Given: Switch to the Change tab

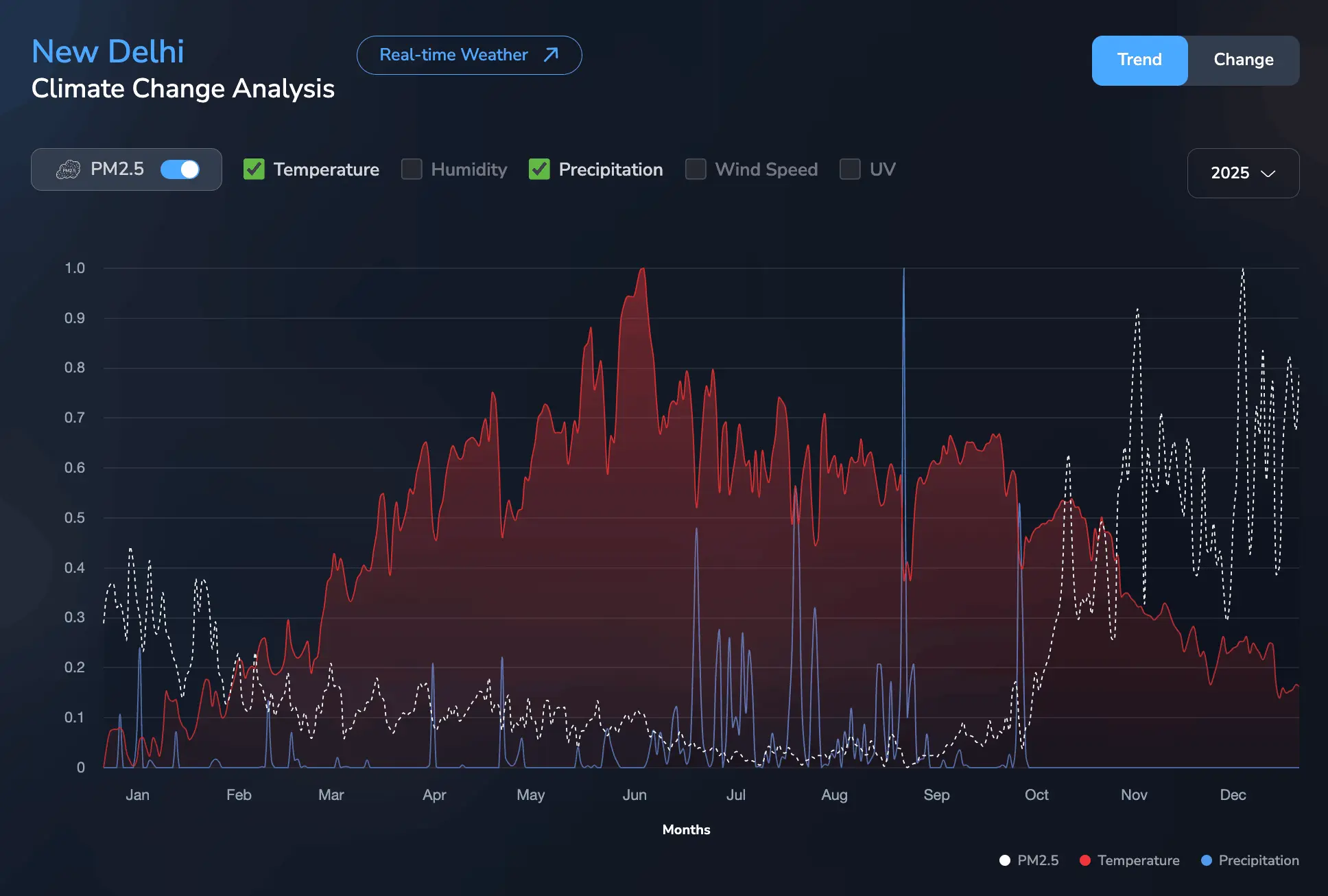Looking at the screenshot, I should click(1243, 60).
